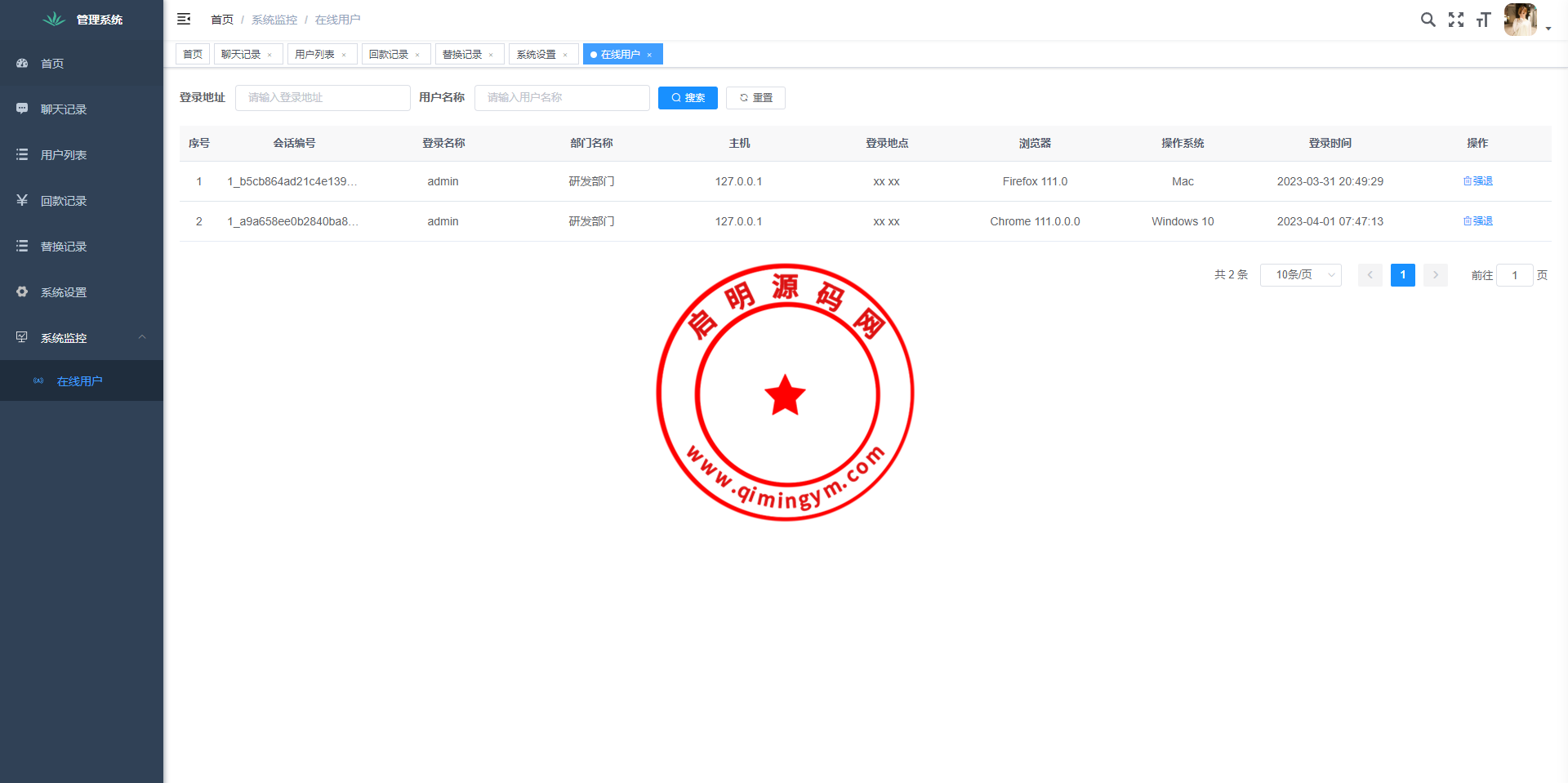The width and height of the screenshot is (1568, 783).
Task: Click the next page arrow
Action: [x=1435, y=275]
